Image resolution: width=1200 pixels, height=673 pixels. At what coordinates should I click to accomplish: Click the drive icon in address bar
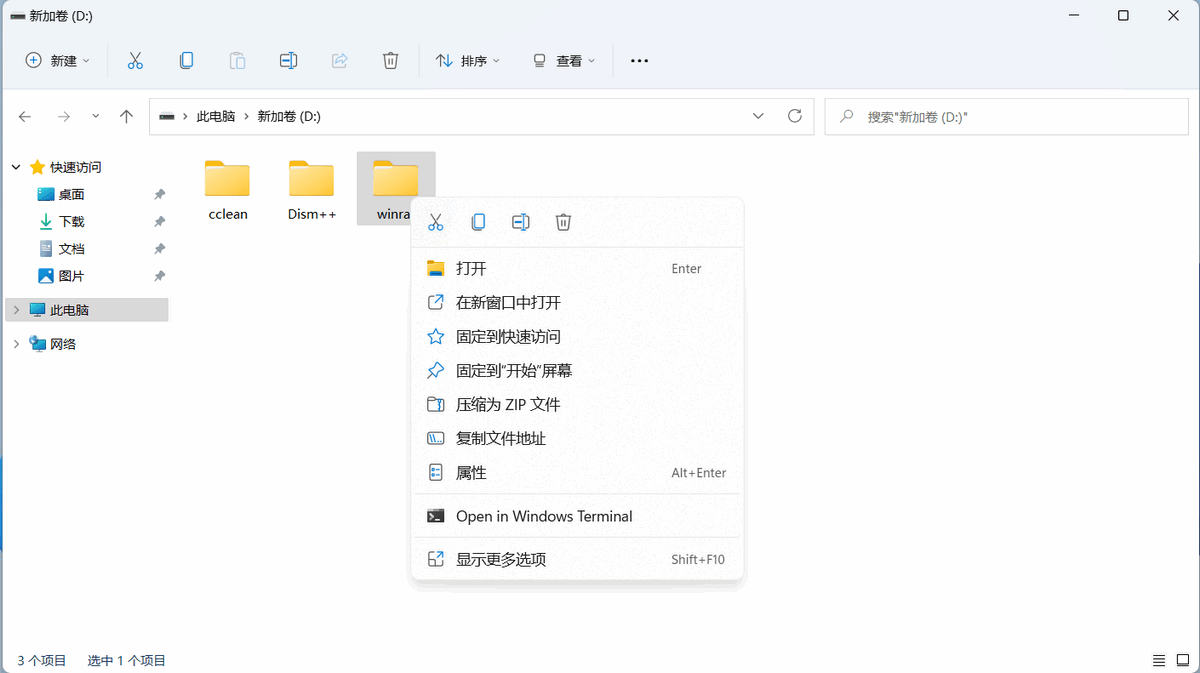tap(166, 116)
